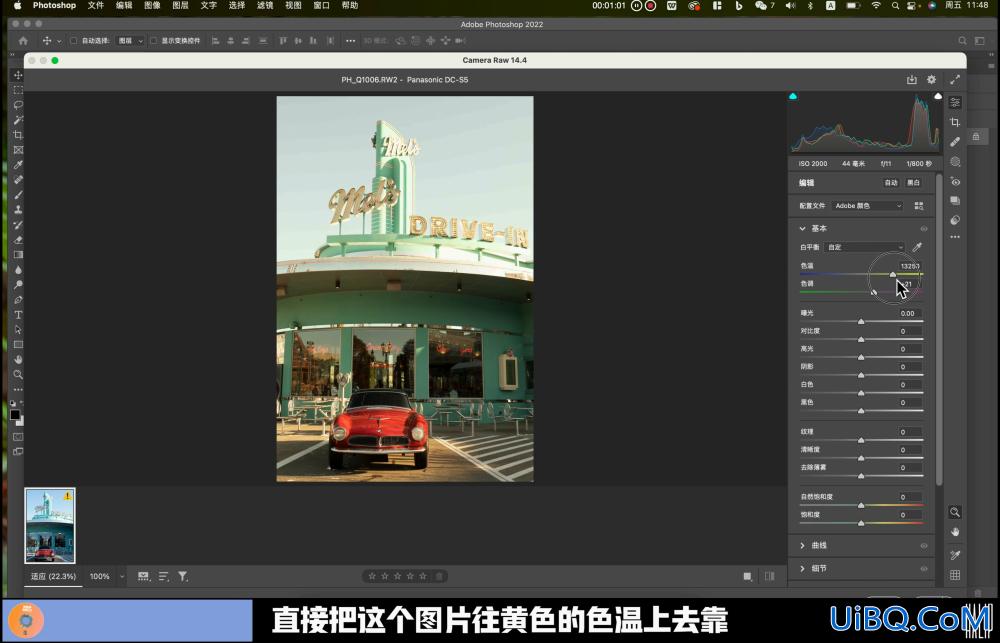Click the 曝光 slider handle
The image size is (1000, 643).
[861, 322]
